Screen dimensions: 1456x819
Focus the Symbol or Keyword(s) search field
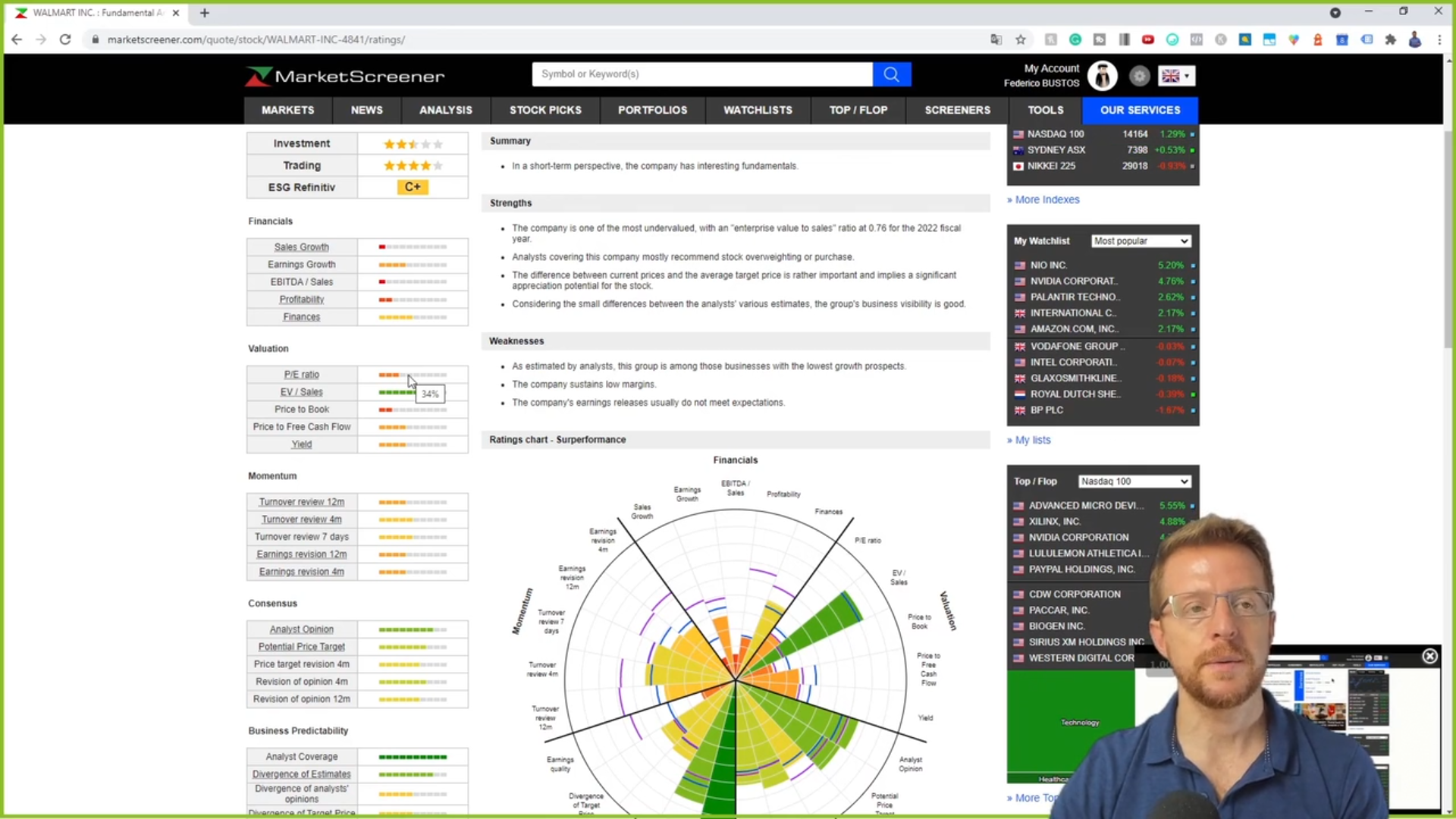702,74
